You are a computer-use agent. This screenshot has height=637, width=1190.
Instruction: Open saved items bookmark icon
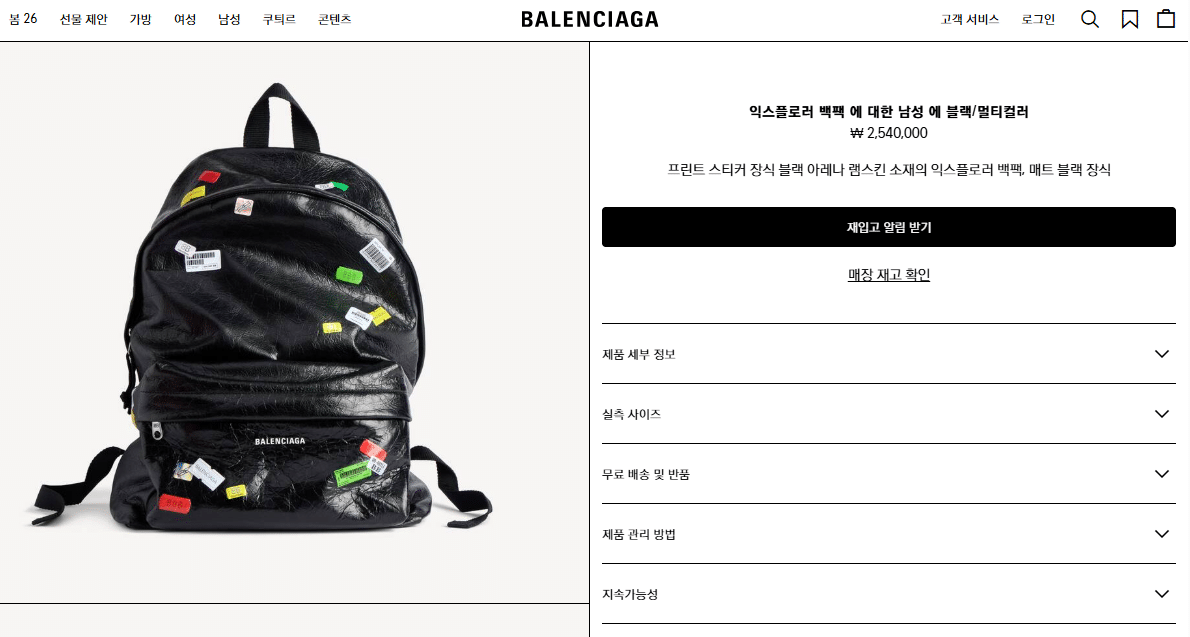point(1129,19)
